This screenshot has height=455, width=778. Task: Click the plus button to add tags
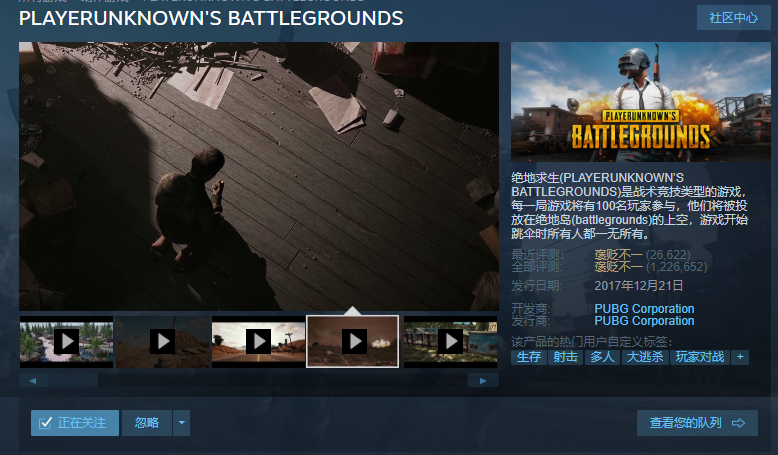click(x=740, y=357)
